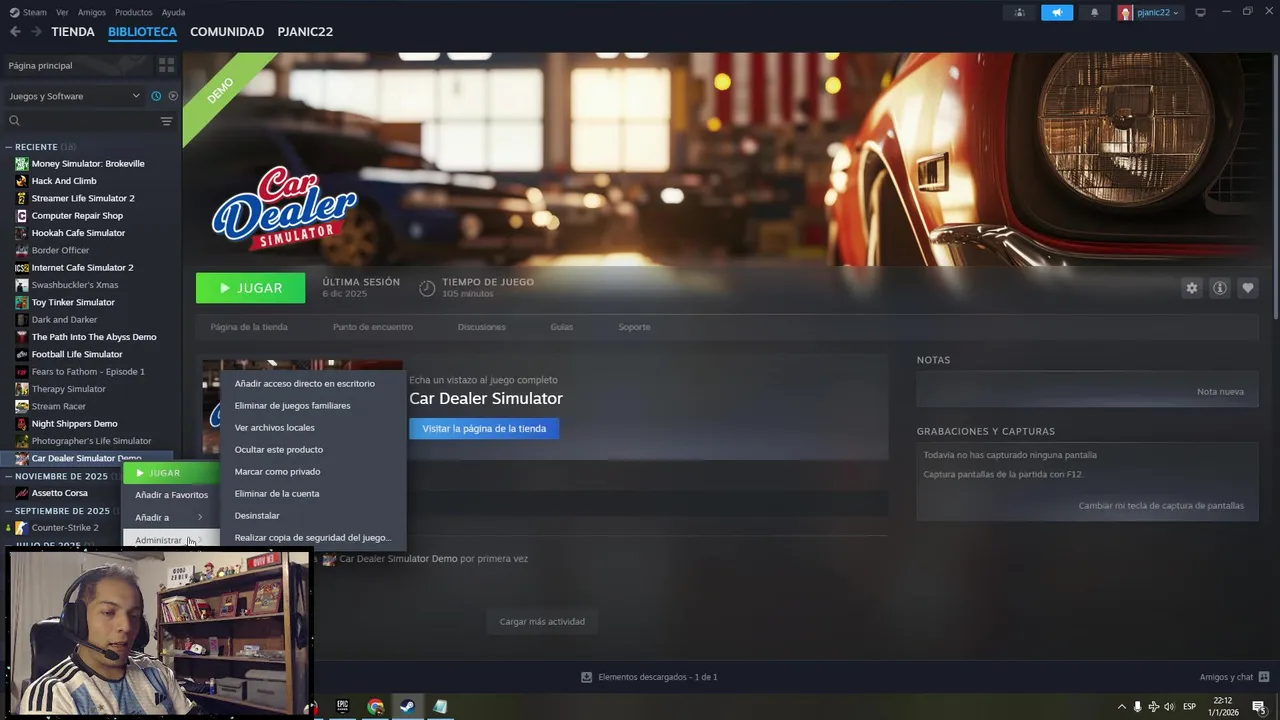Screen dimensions: 1280x720
Task: Click the green JUGAR button on game page
Action: [250, 288]
